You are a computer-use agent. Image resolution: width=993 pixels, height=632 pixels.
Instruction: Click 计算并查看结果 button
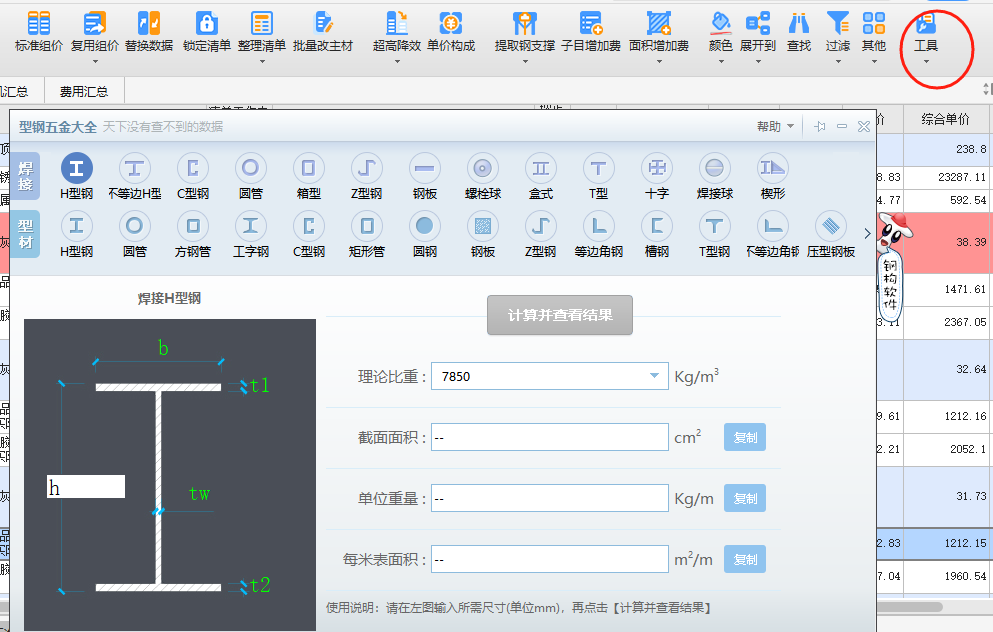click(x=560, y=315)
